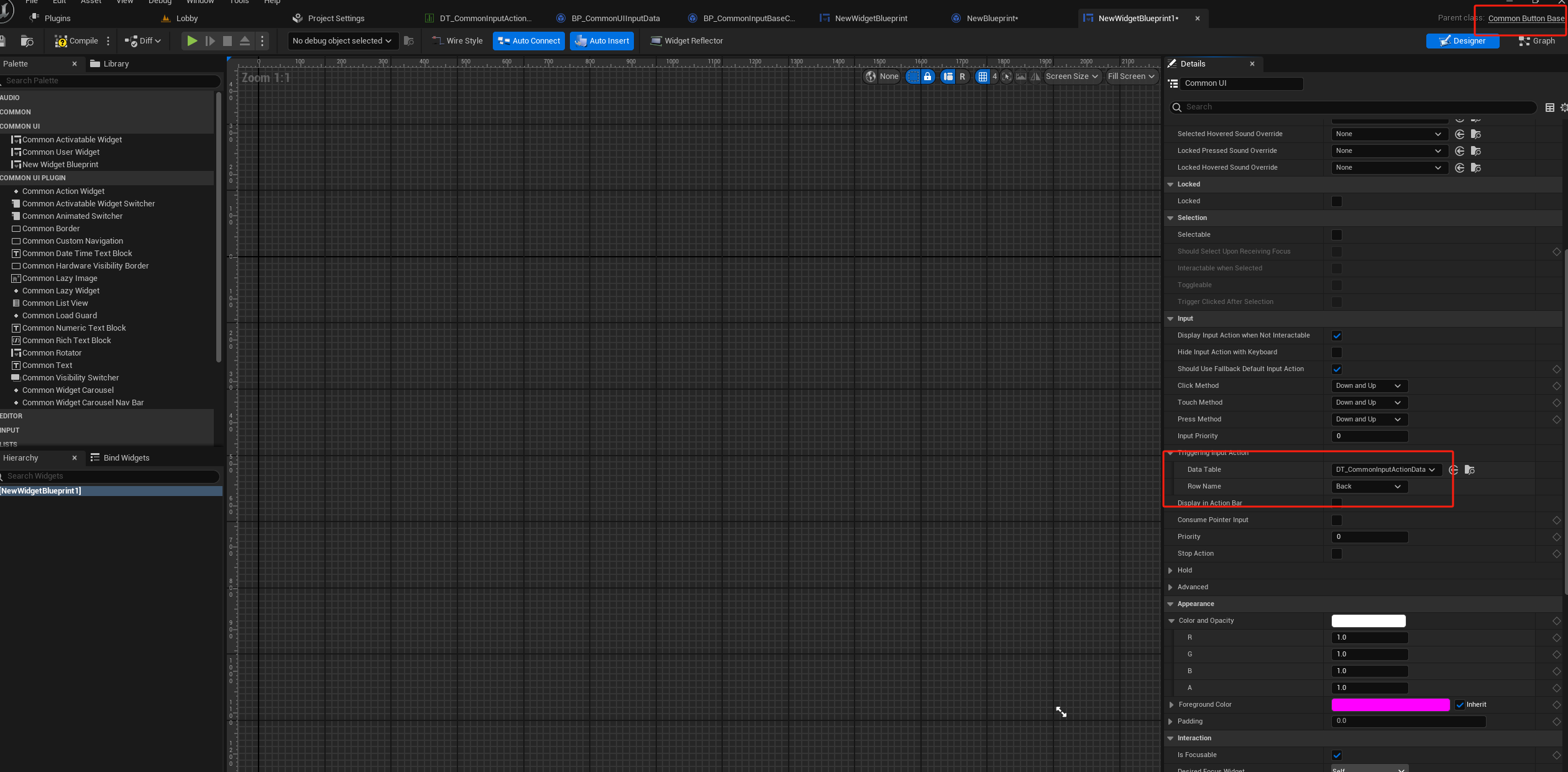The image size is (1568, 772).
Task: Toggle the layout outlines dashed-square icon
Action: (912, 76)
